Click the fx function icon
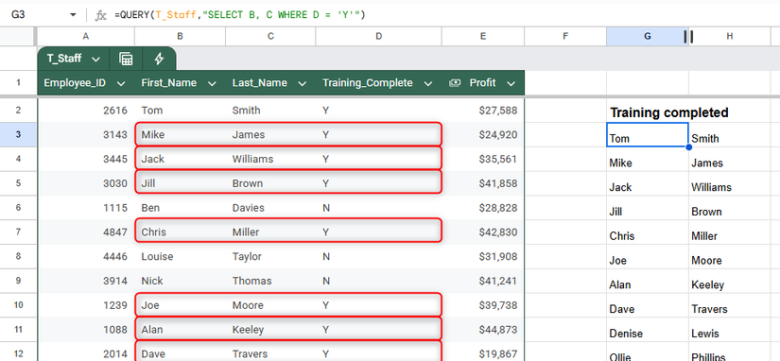780x361 pixels. click(x=101, y=15)
